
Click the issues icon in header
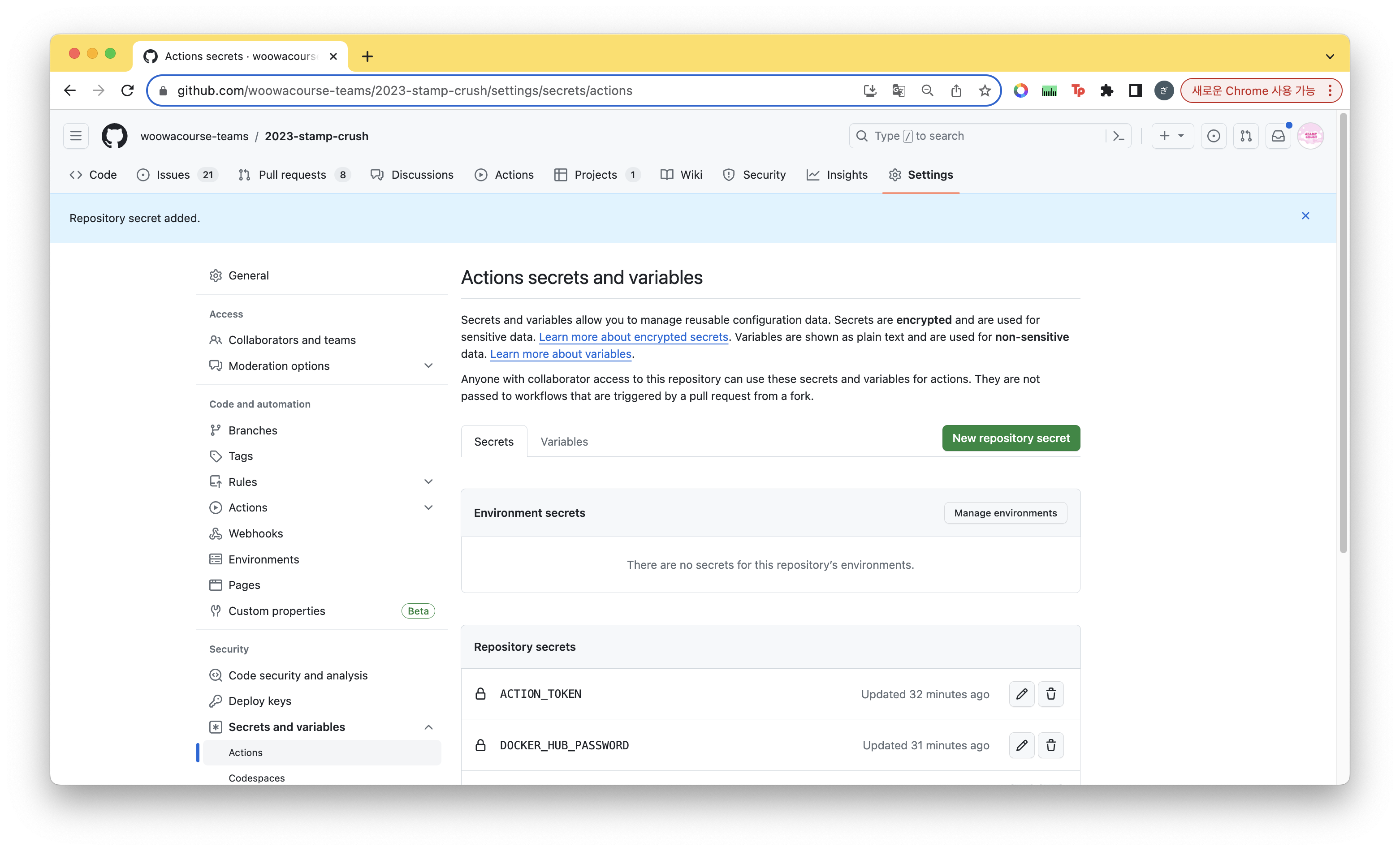point(1213,136)
